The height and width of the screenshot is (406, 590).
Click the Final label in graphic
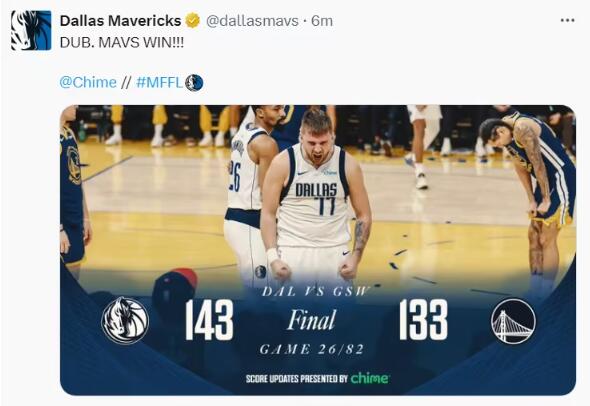click(311, 320)
